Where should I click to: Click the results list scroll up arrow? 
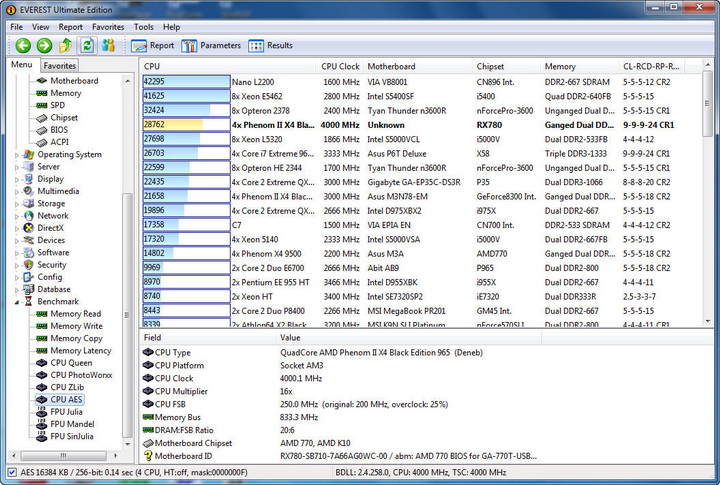tap(708, 66)
